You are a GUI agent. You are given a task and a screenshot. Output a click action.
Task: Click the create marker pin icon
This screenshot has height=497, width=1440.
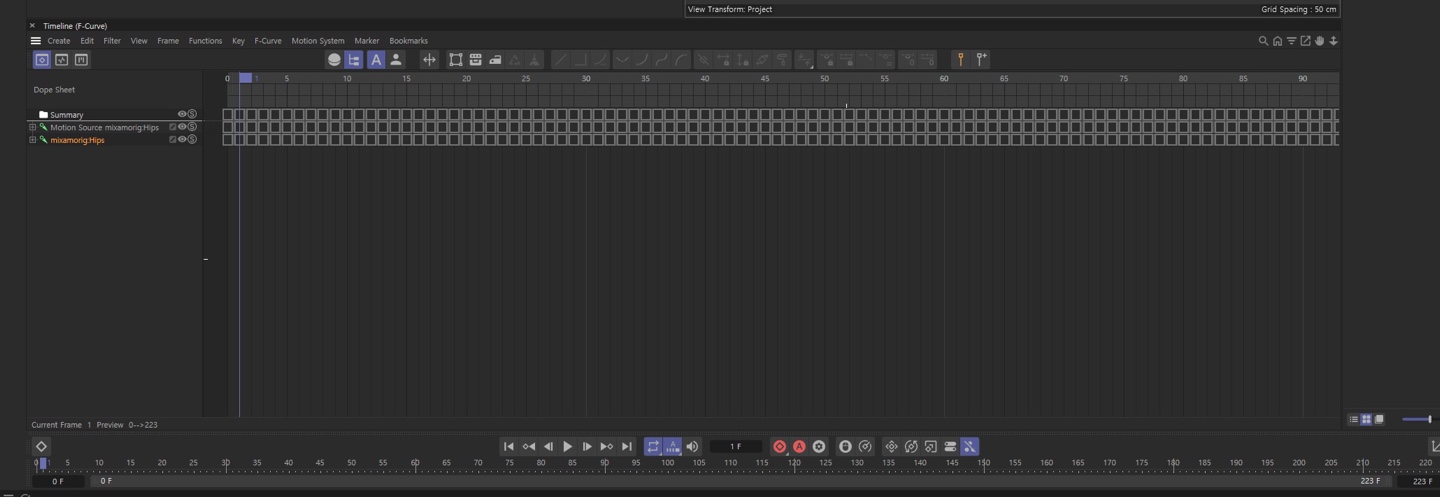(961, 60)
